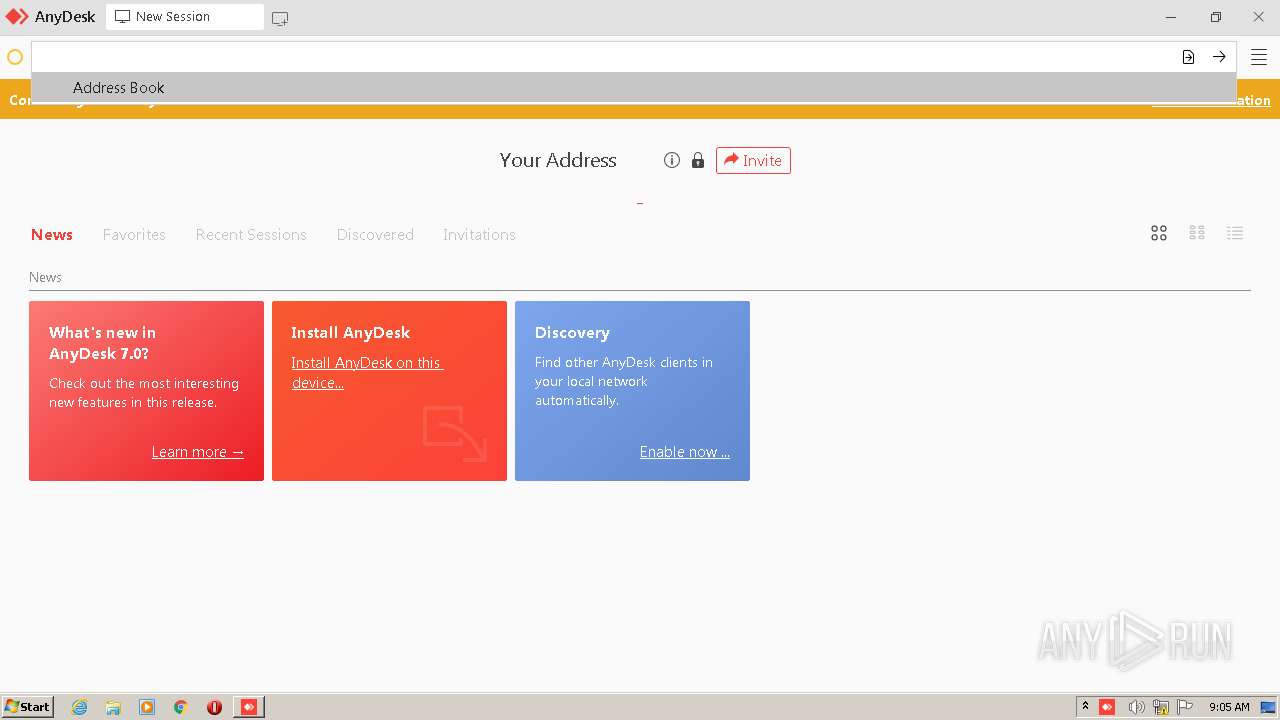Open Opera browser from taskbar
Image resolution: width=1280 pixels, height=720 pixels.
(x=214, y=707)
